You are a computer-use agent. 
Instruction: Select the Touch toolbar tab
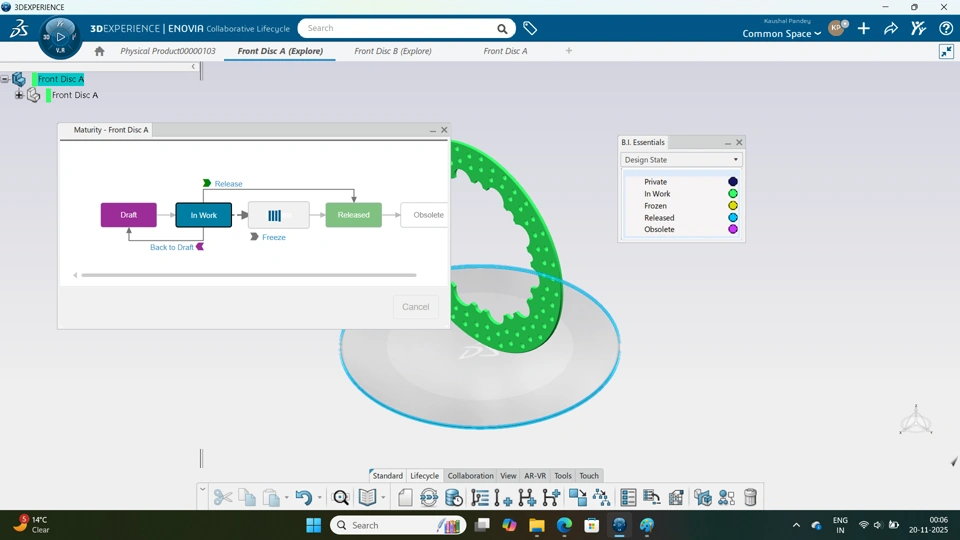[x=589, y=476]
